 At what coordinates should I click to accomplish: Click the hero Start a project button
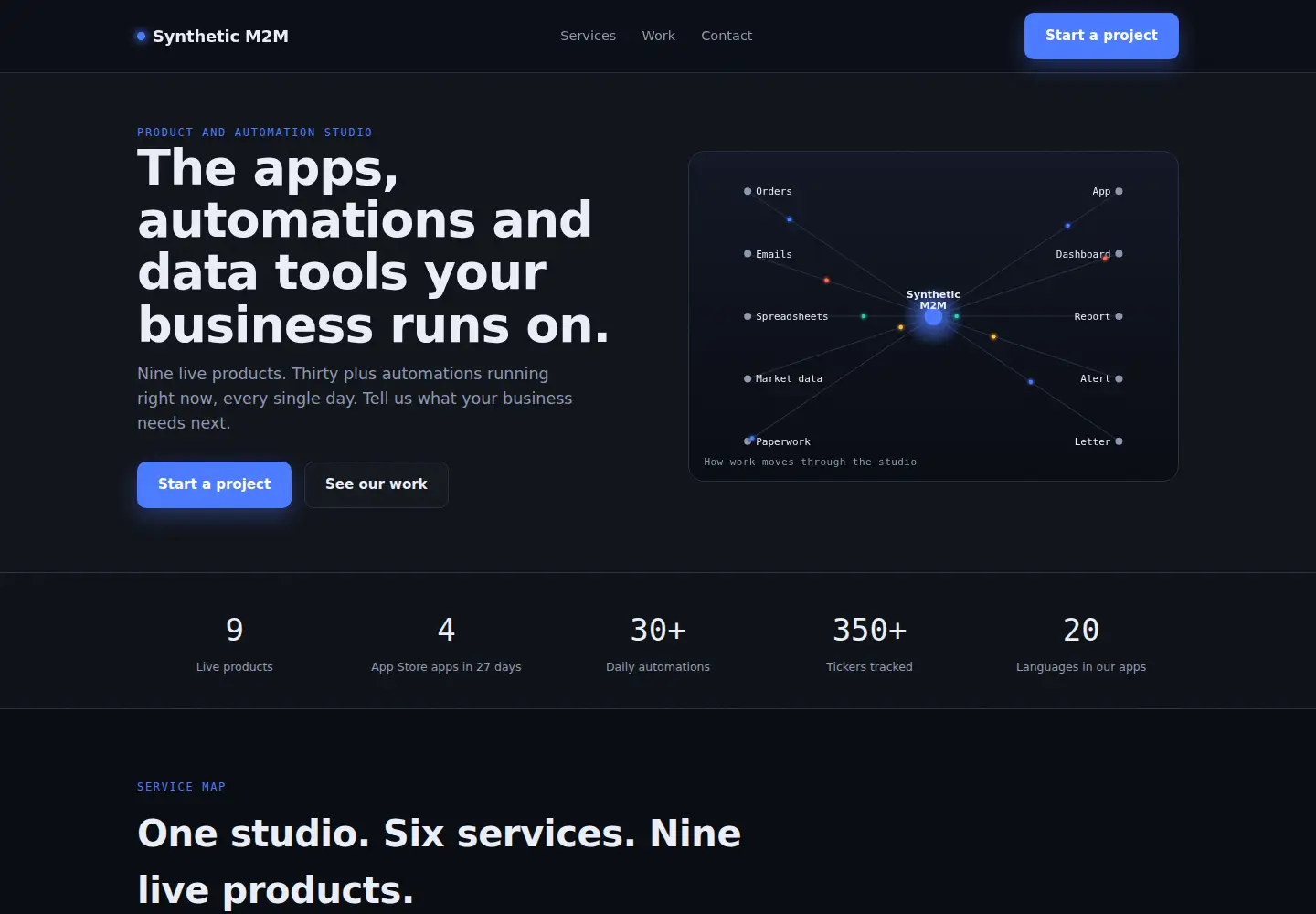click(214, 484)
